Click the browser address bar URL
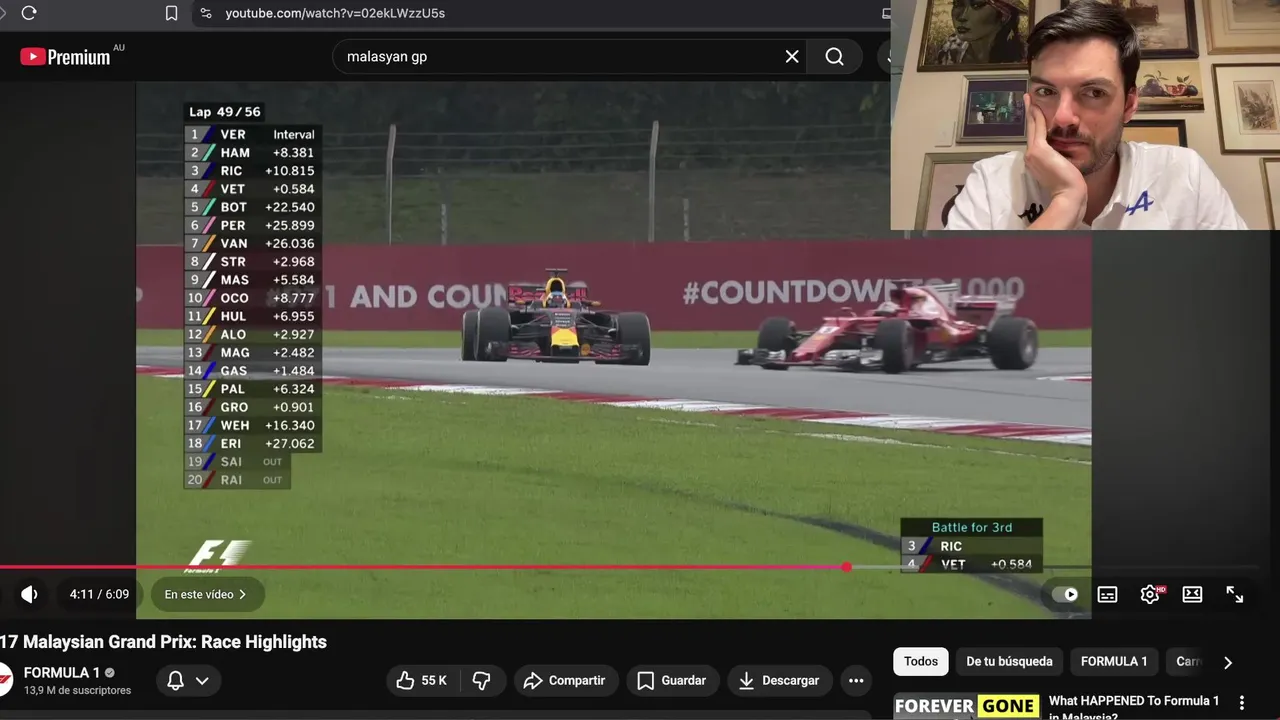This screenshot has height=720, width=1280. tap(335, 13)
